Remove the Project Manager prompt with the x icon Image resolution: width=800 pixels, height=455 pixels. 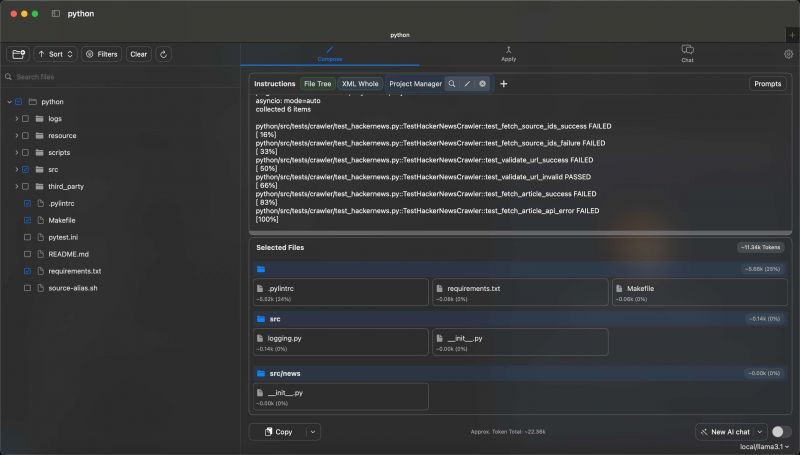(x=482, y=84)
